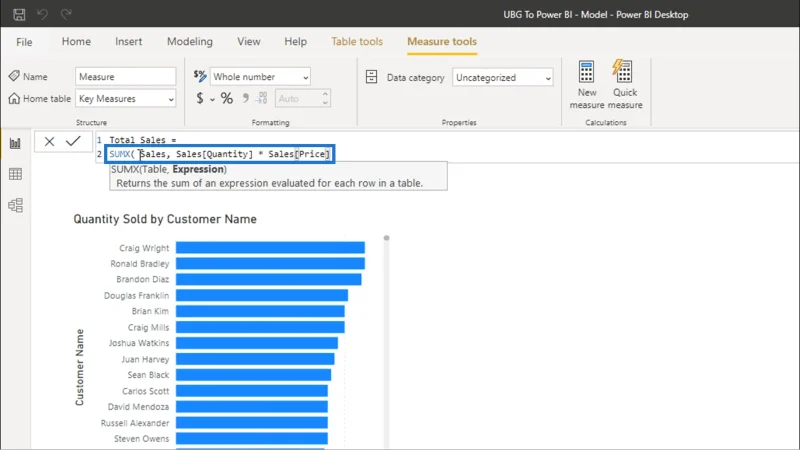Open the Home table dropdown
Image resolution: width=800 pixels, height=450 pixels.
[x=126, y=98]
